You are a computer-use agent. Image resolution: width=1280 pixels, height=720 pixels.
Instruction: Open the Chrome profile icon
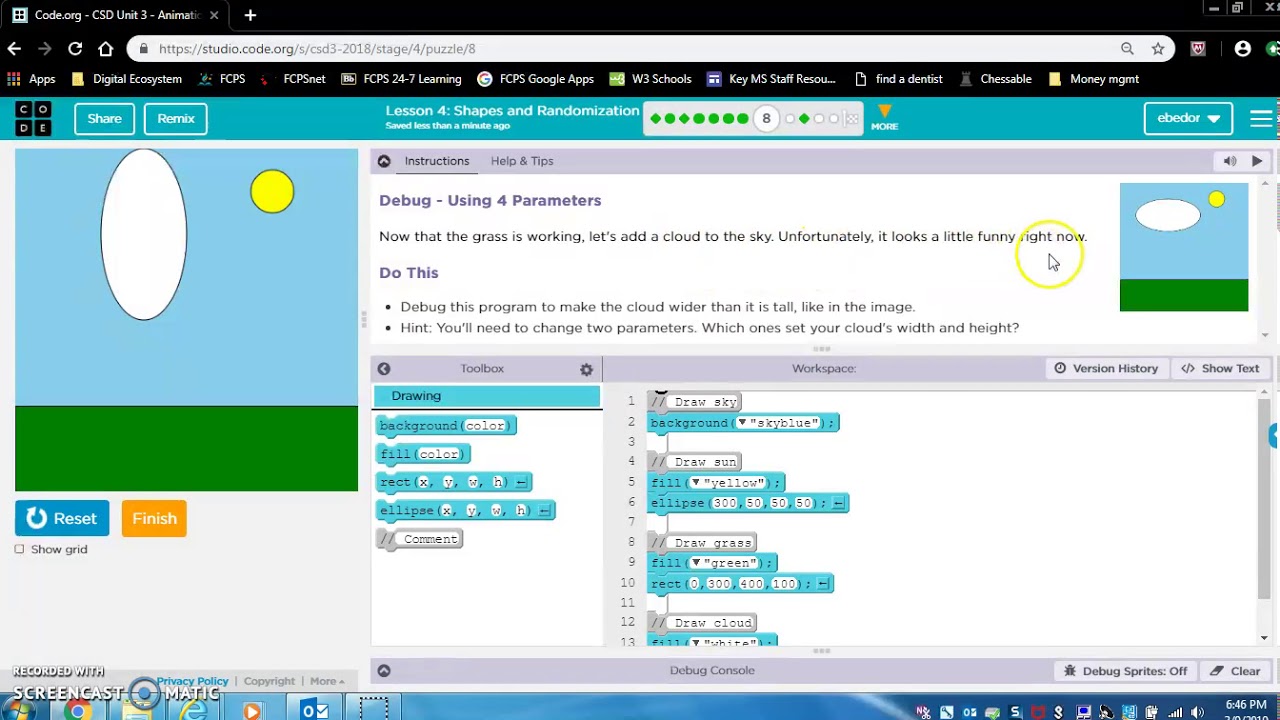(x=1243, y=48)
